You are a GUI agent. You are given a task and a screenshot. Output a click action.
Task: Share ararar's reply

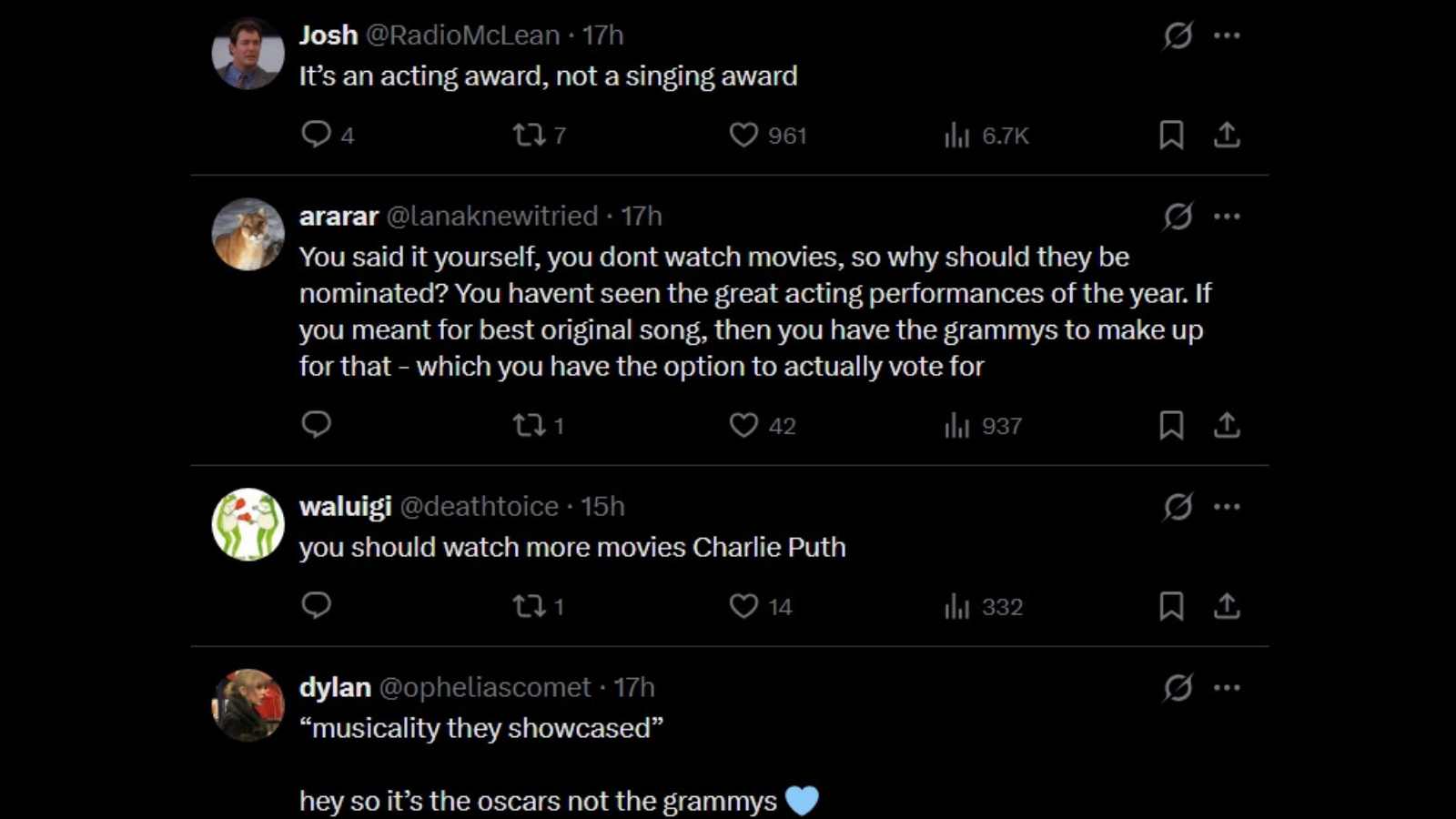[x=1228, y=425]
